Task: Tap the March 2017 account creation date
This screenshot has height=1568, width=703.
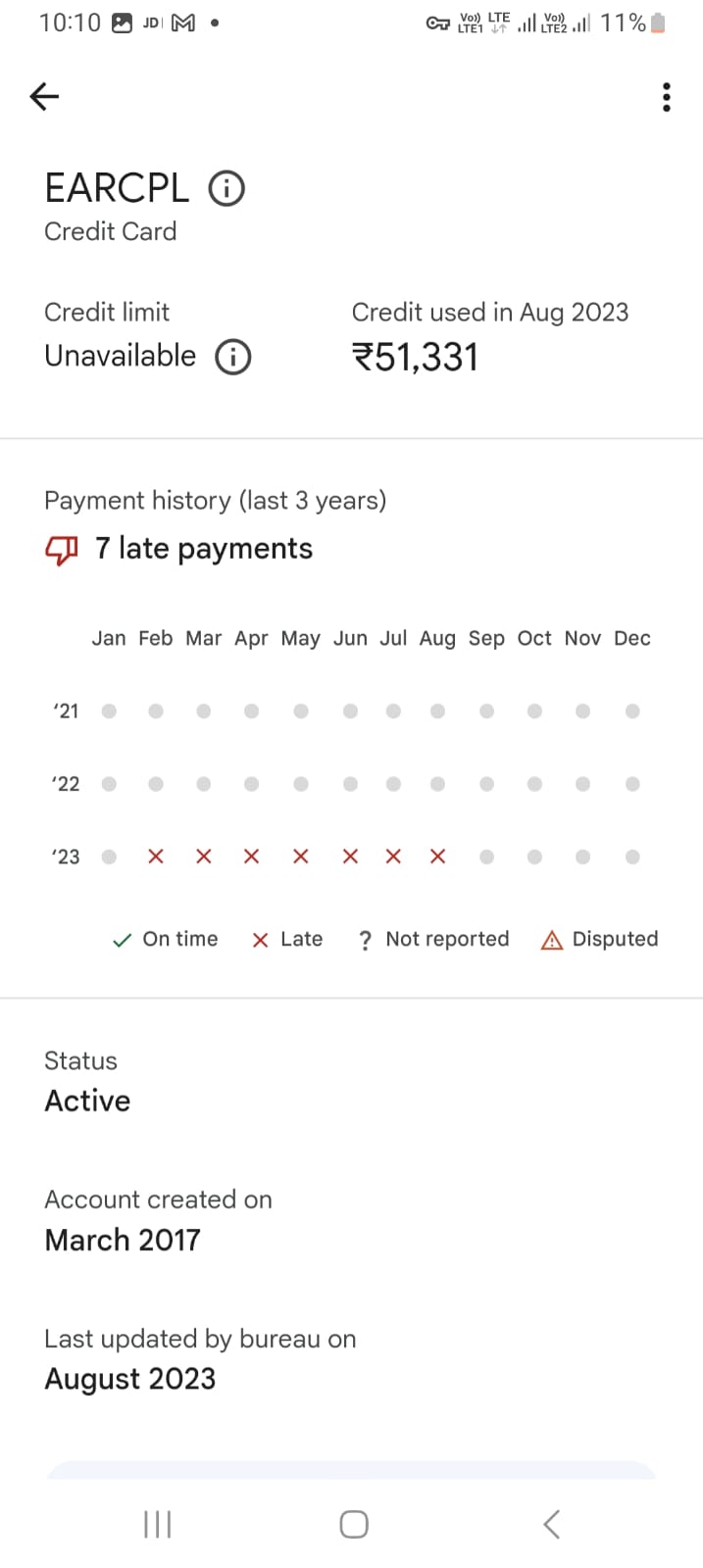Action: pos(123,1240)
